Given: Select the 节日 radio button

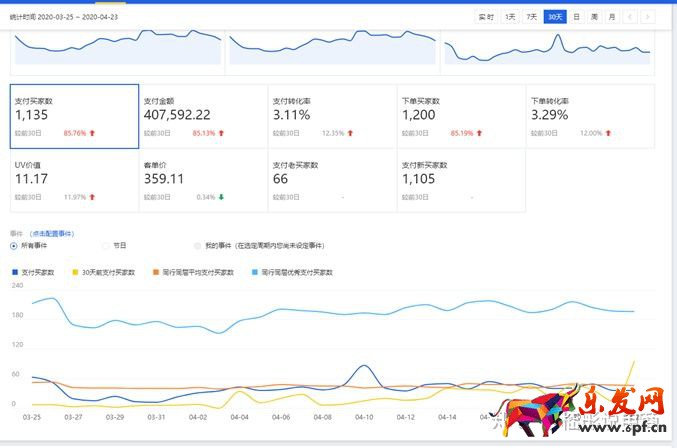Looking at the screenshot, I should click(x=105, y=245).
